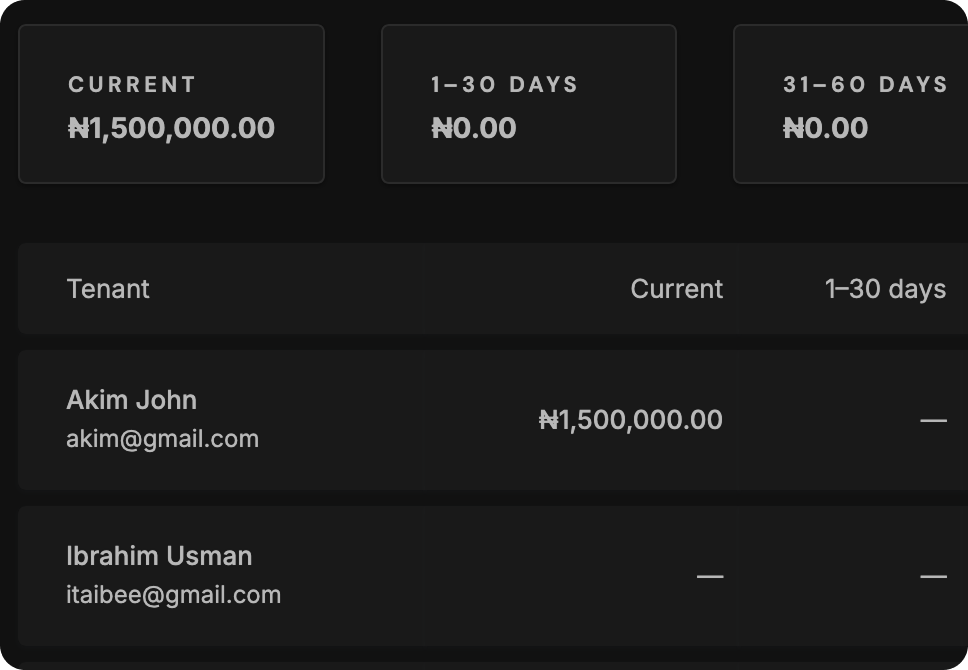Image resolution: width=968 pixels, height=670 pixels.
Task: Sort by the Current column header
Action: coord(677,289)
